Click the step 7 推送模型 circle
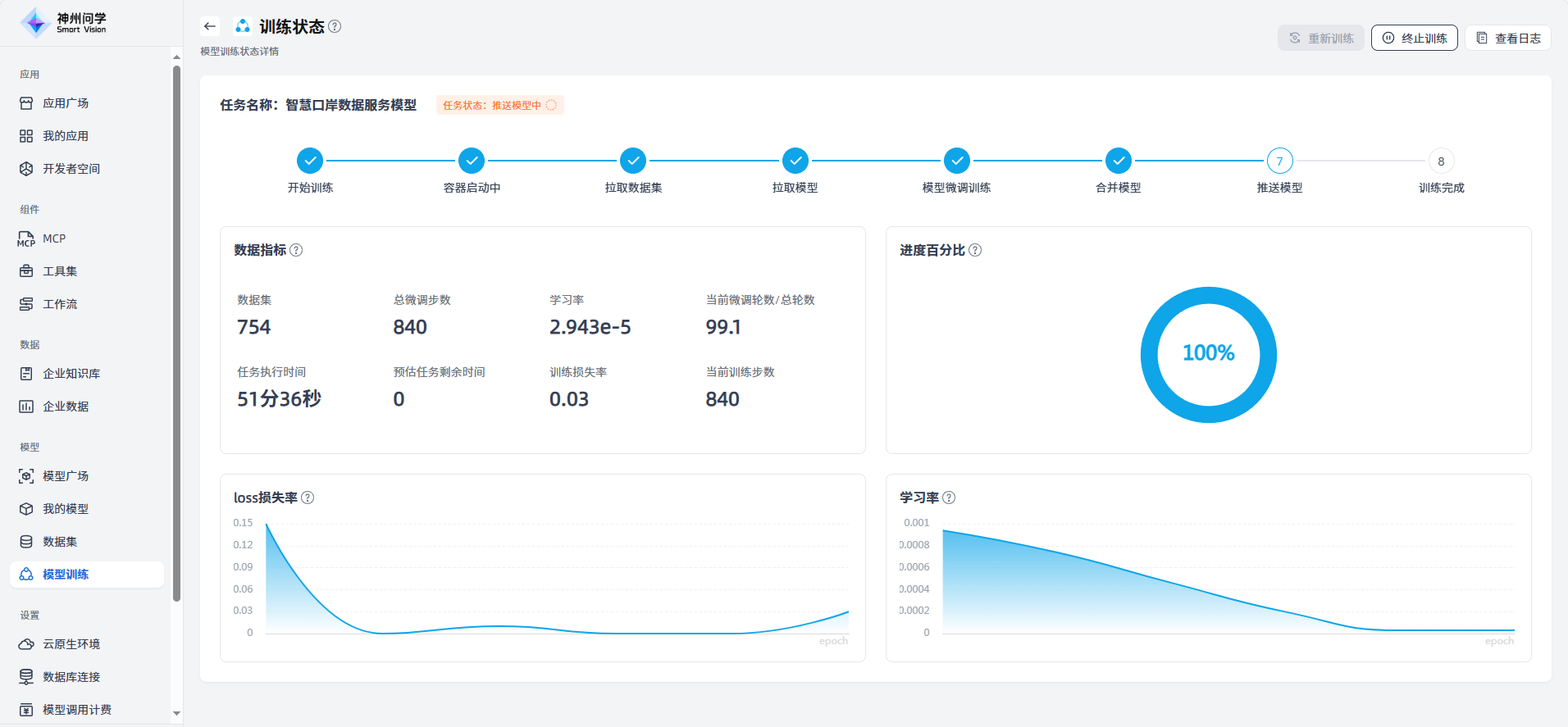1568x727 pixels. point(1279,161)
